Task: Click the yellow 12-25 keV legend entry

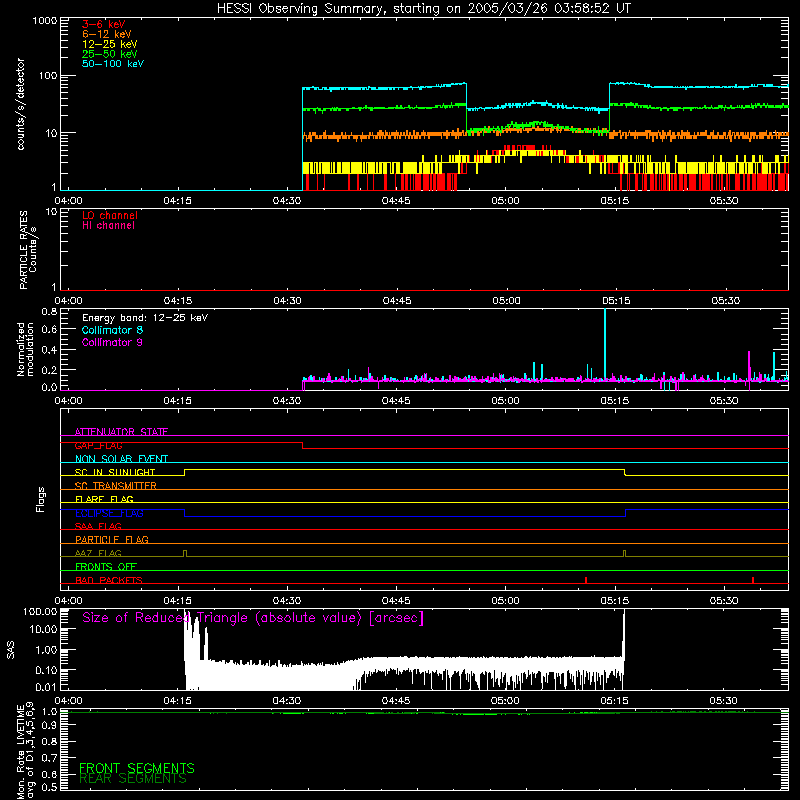Action: (109, 44)
